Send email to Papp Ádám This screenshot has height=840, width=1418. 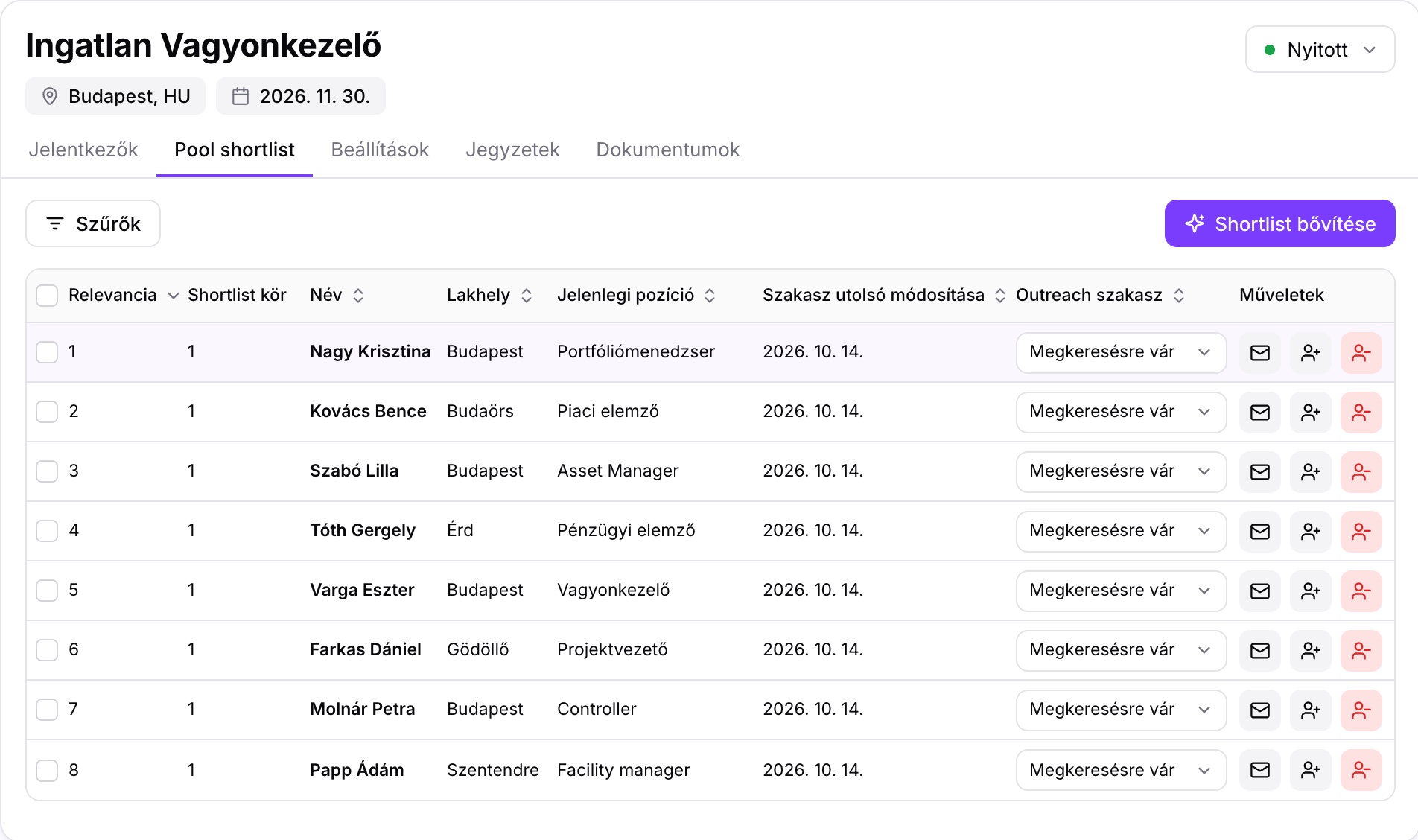1259,770
